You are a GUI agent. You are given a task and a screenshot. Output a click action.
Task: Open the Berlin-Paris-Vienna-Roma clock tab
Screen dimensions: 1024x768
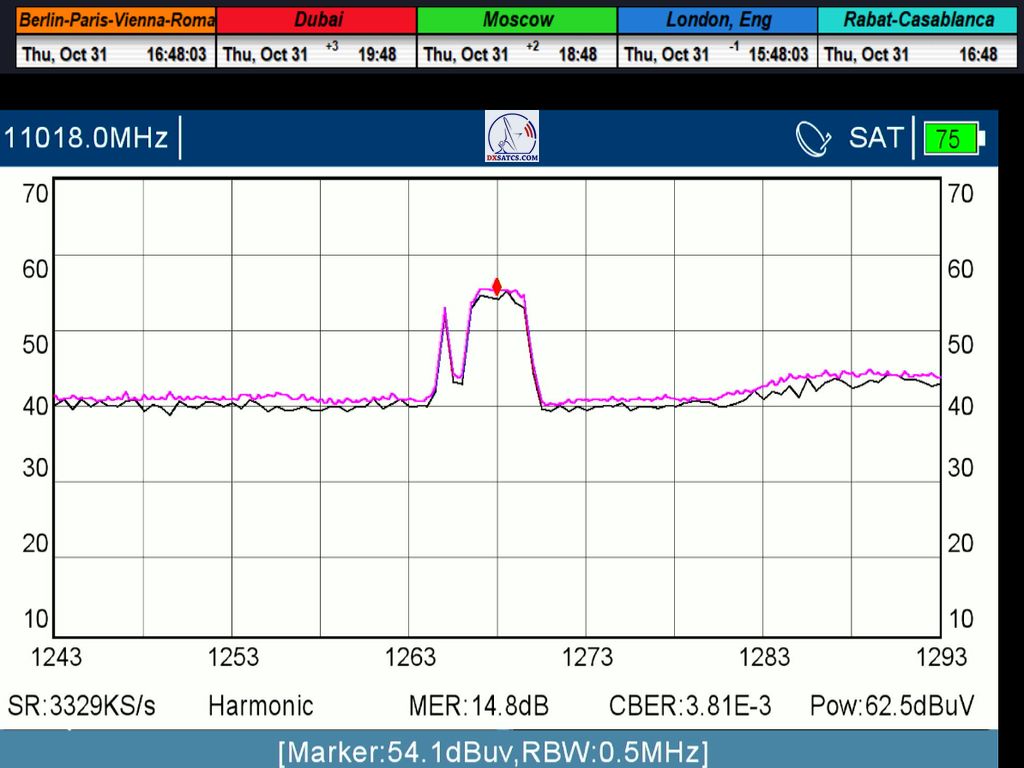click(x=116, y=20)
